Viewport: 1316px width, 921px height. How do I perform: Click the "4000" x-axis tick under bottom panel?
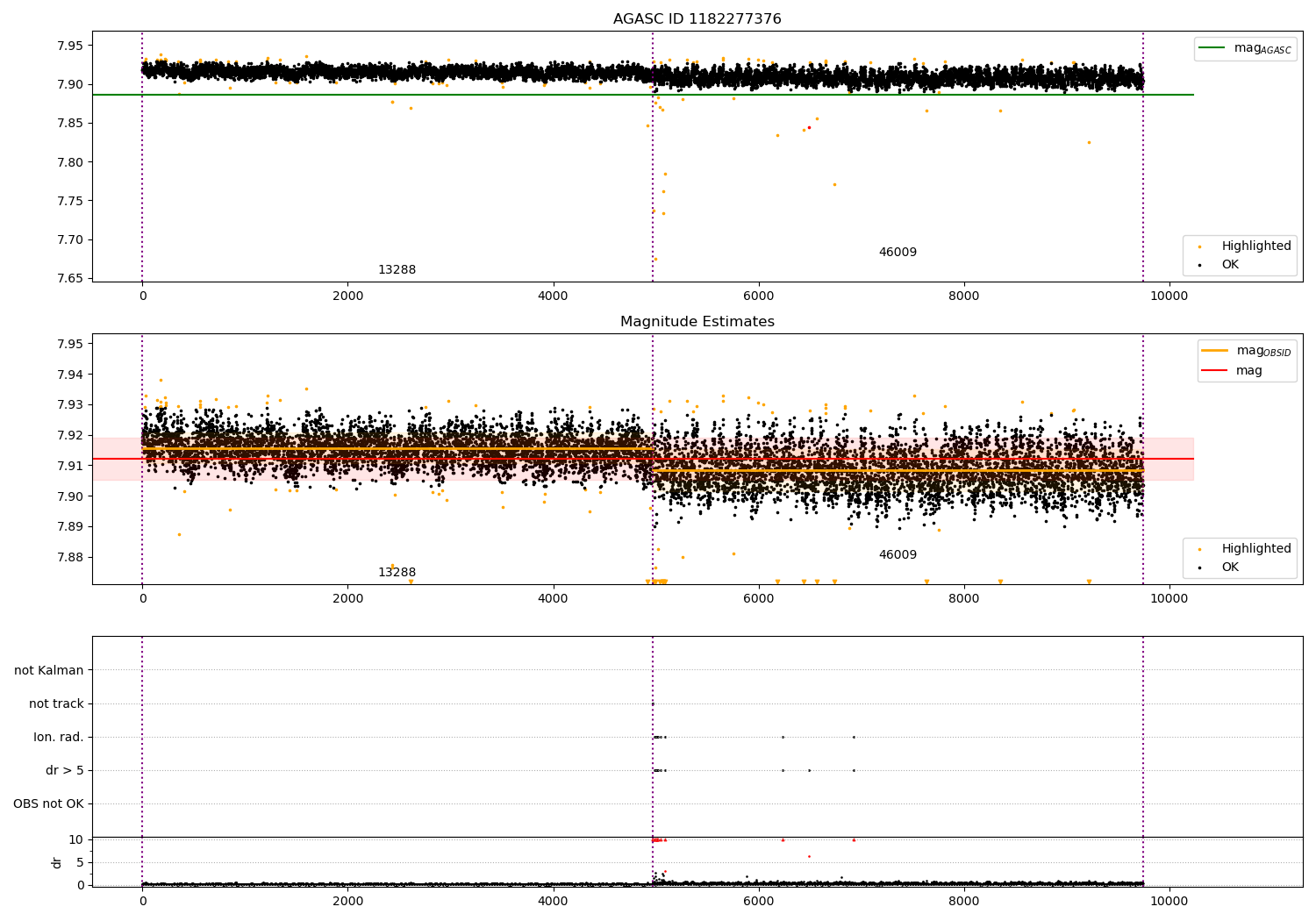pyautogui.click(x=554, y=901)
